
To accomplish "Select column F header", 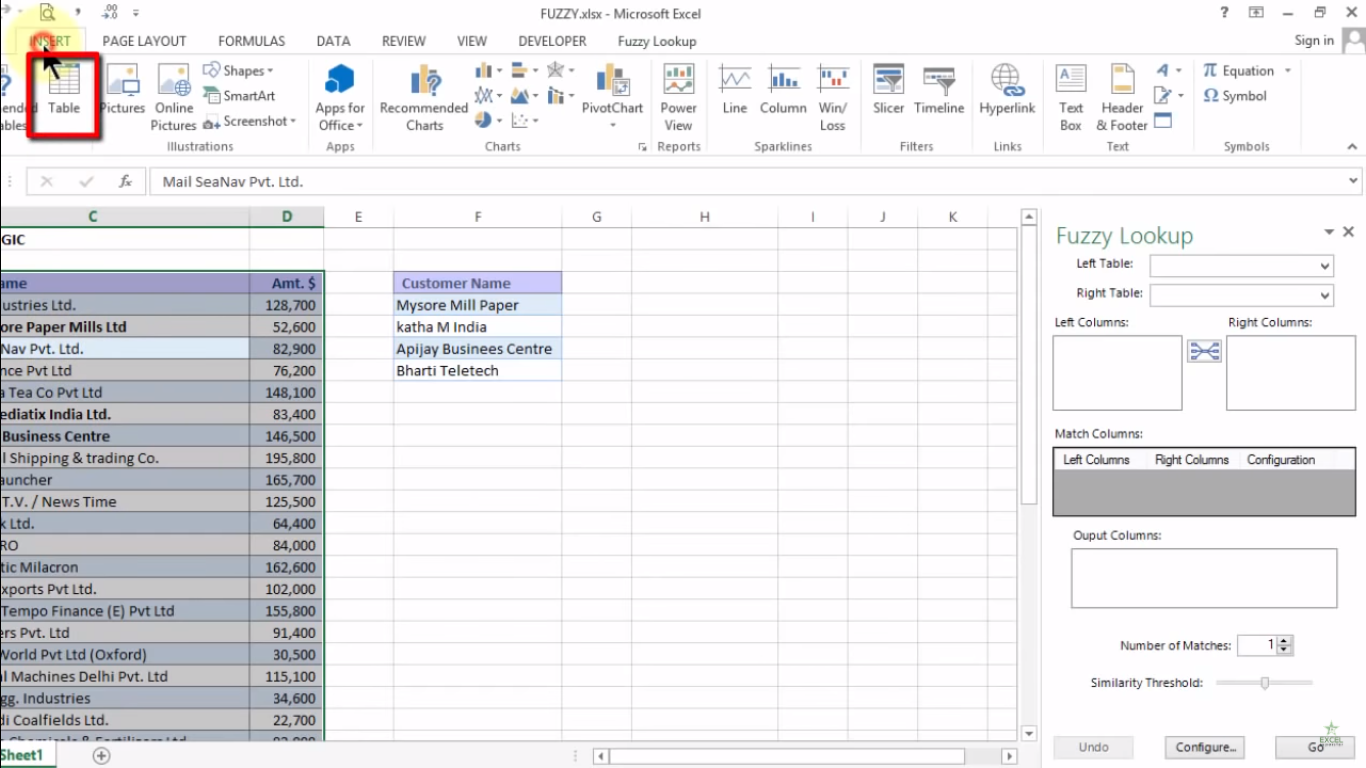I will 478,217.
